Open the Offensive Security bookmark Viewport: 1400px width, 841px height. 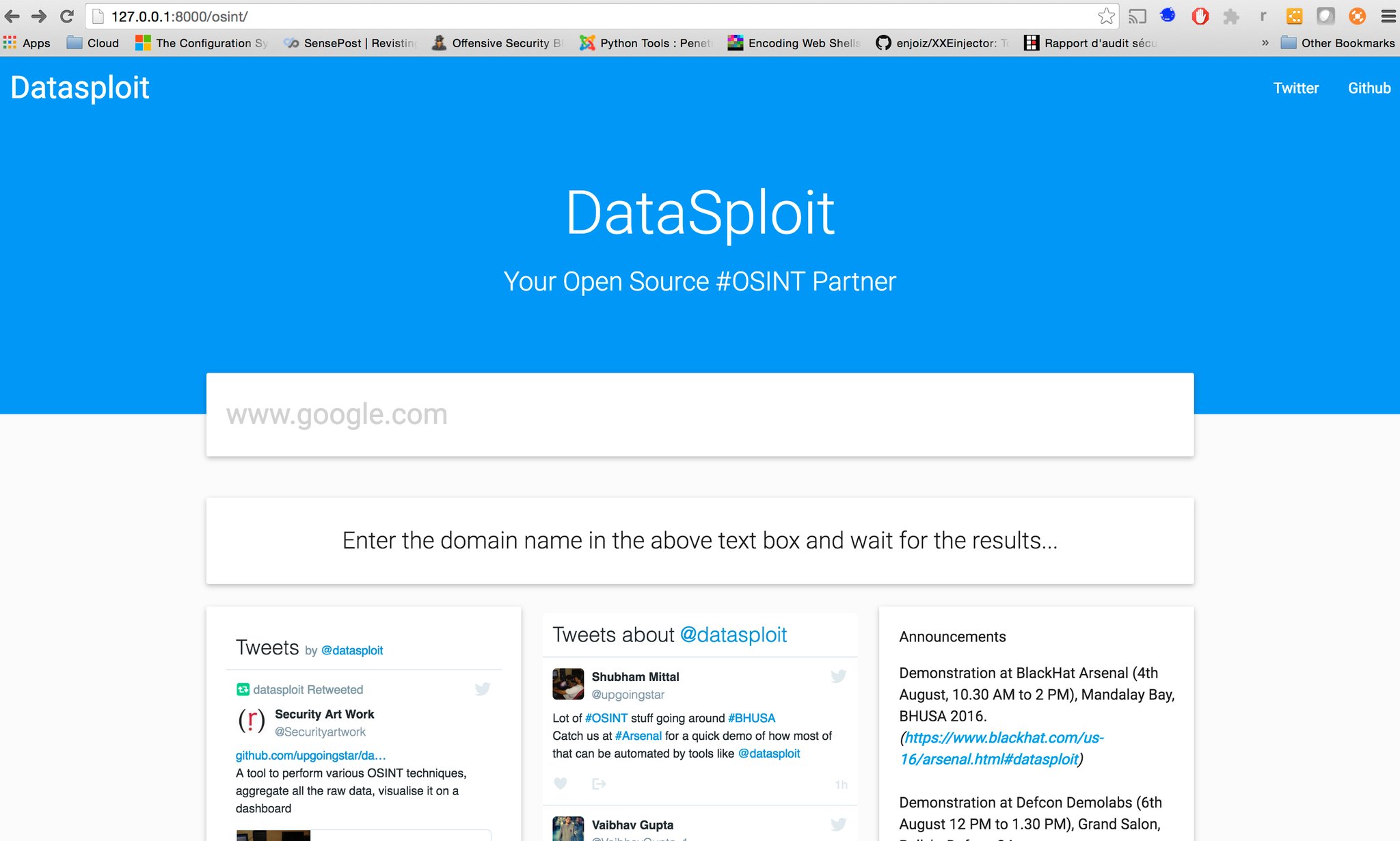(x=498, y=43)
